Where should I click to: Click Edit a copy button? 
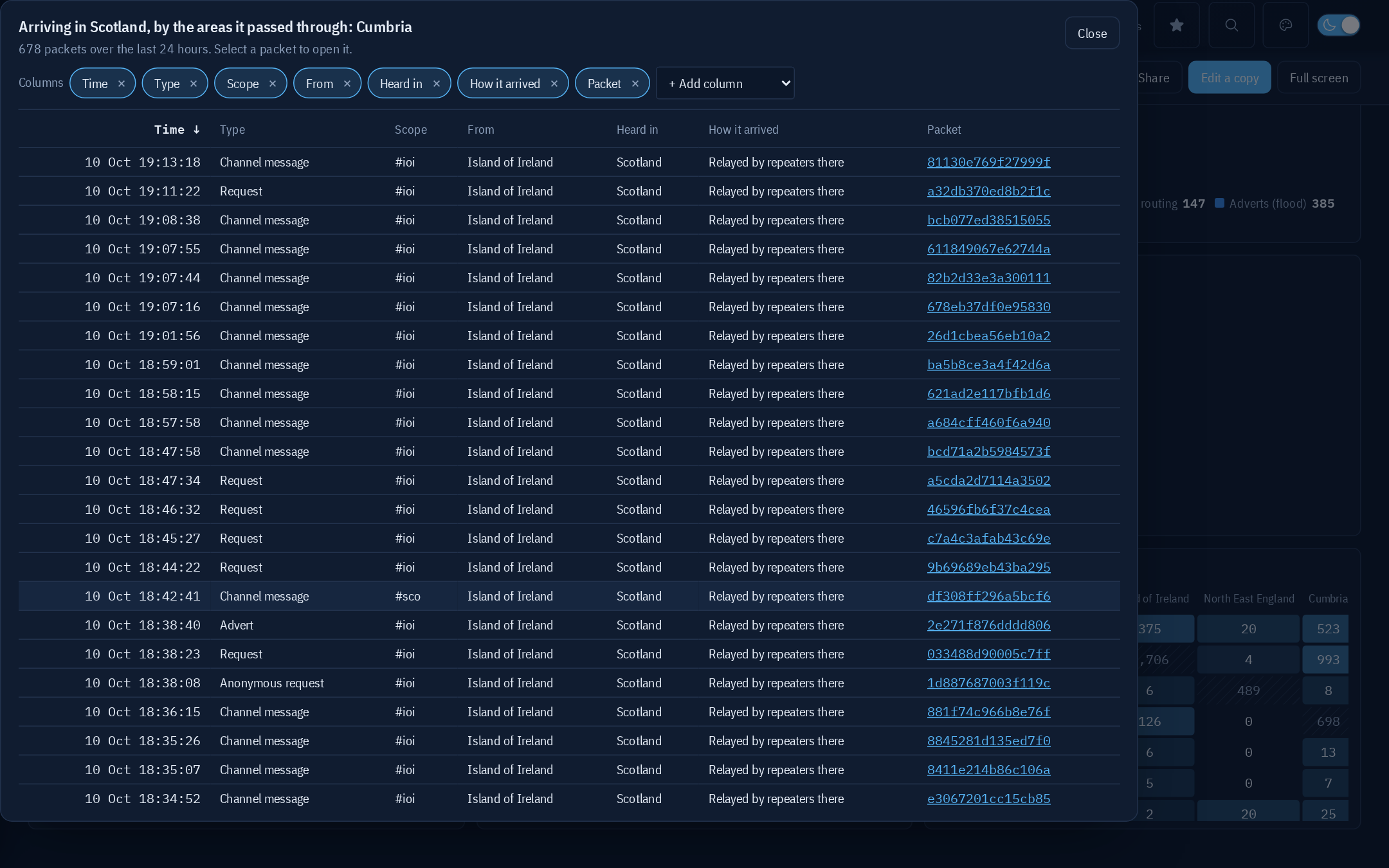pos(1229,78)
